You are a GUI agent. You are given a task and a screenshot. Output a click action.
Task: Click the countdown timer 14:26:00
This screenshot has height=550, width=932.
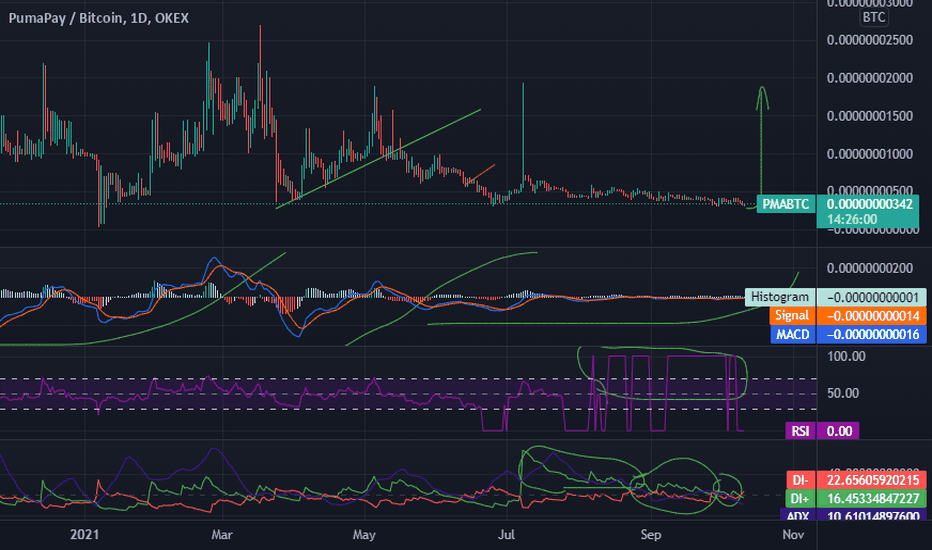pyautogui.click(x=852, y=220)
